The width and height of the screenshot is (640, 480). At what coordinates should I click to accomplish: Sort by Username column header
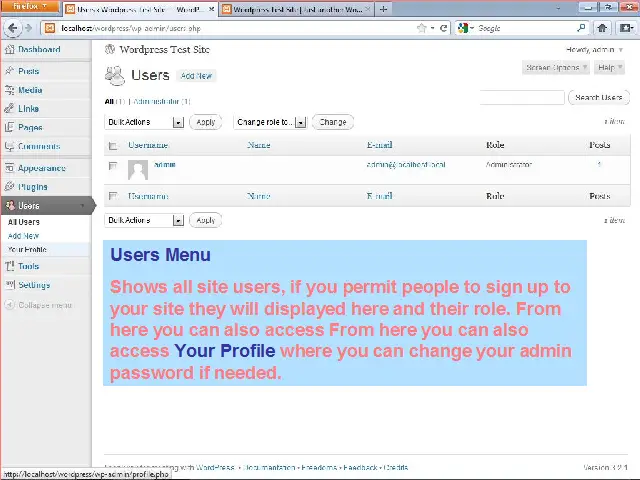click(x=148, y=145)
